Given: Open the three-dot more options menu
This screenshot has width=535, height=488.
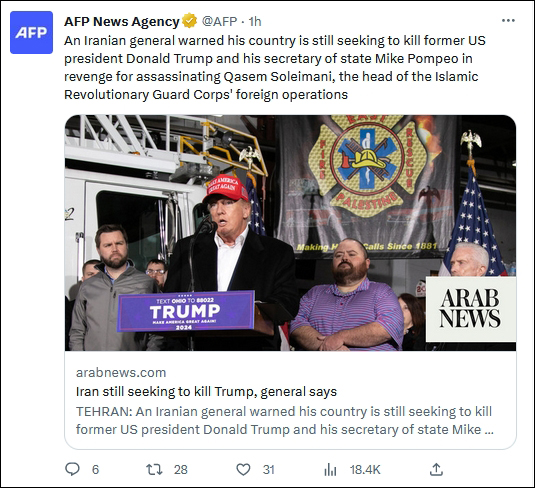Looking at the screenshot, I should pos(508,21).
